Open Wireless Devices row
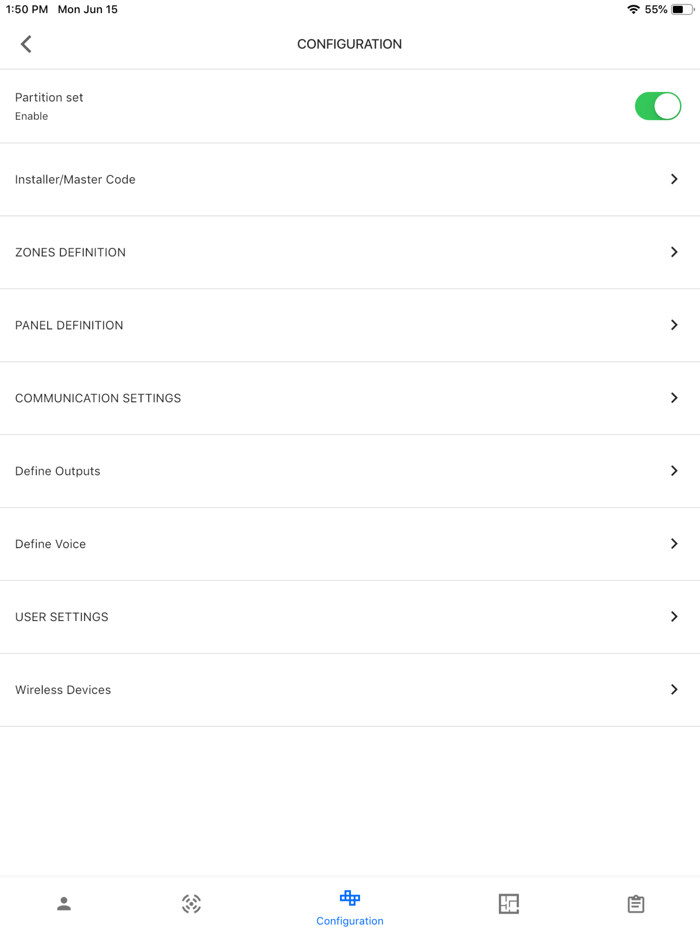Viewport: 700px width, 934px height. tap(63, 690)
